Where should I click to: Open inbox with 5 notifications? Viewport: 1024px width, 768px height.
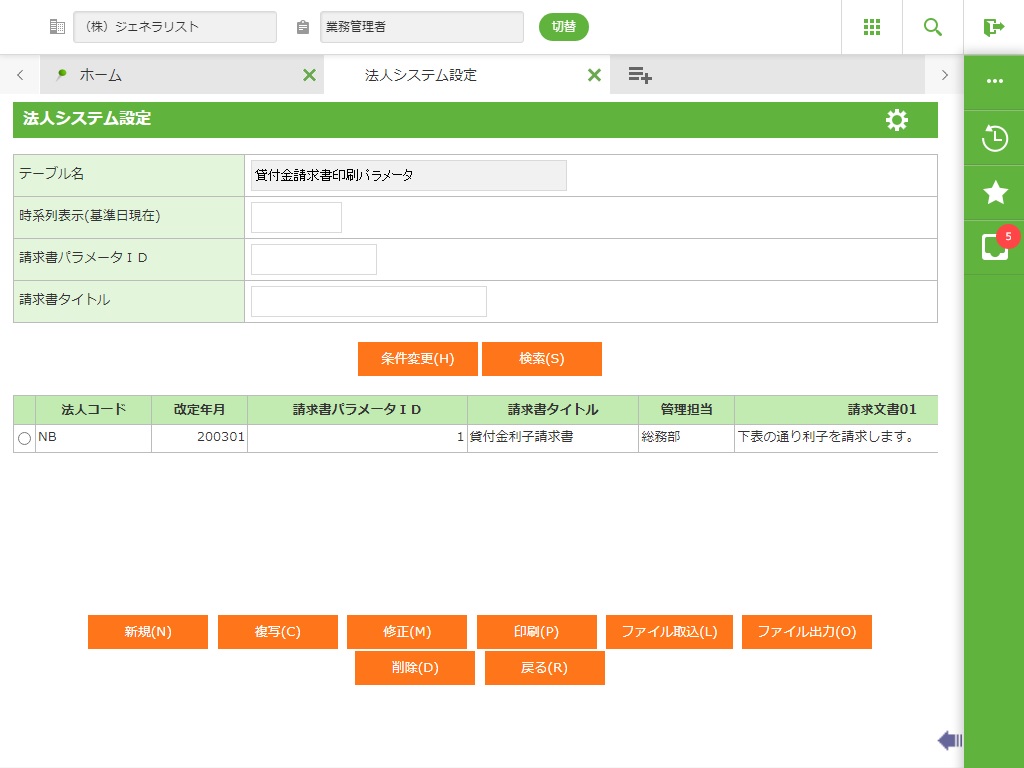pyautogui.click(x=995, y=246)
